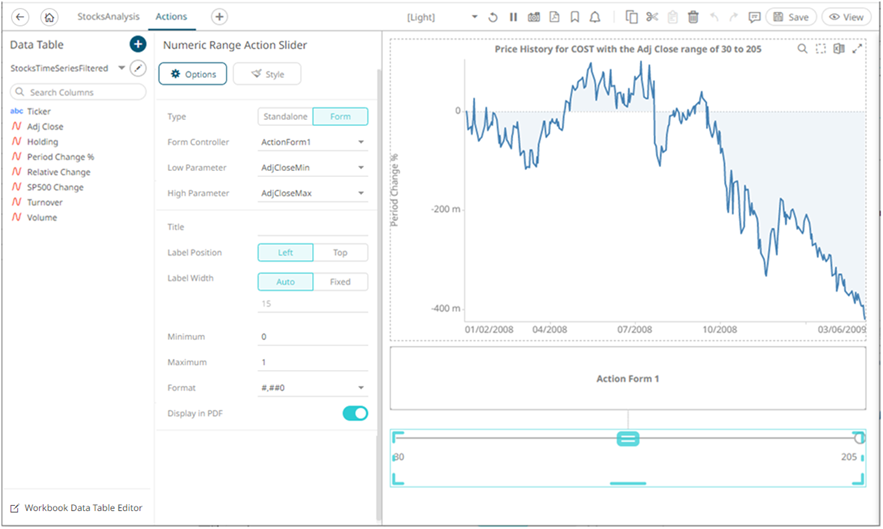
Task: Add a data table with the plus icon
Action: point(137,44)
